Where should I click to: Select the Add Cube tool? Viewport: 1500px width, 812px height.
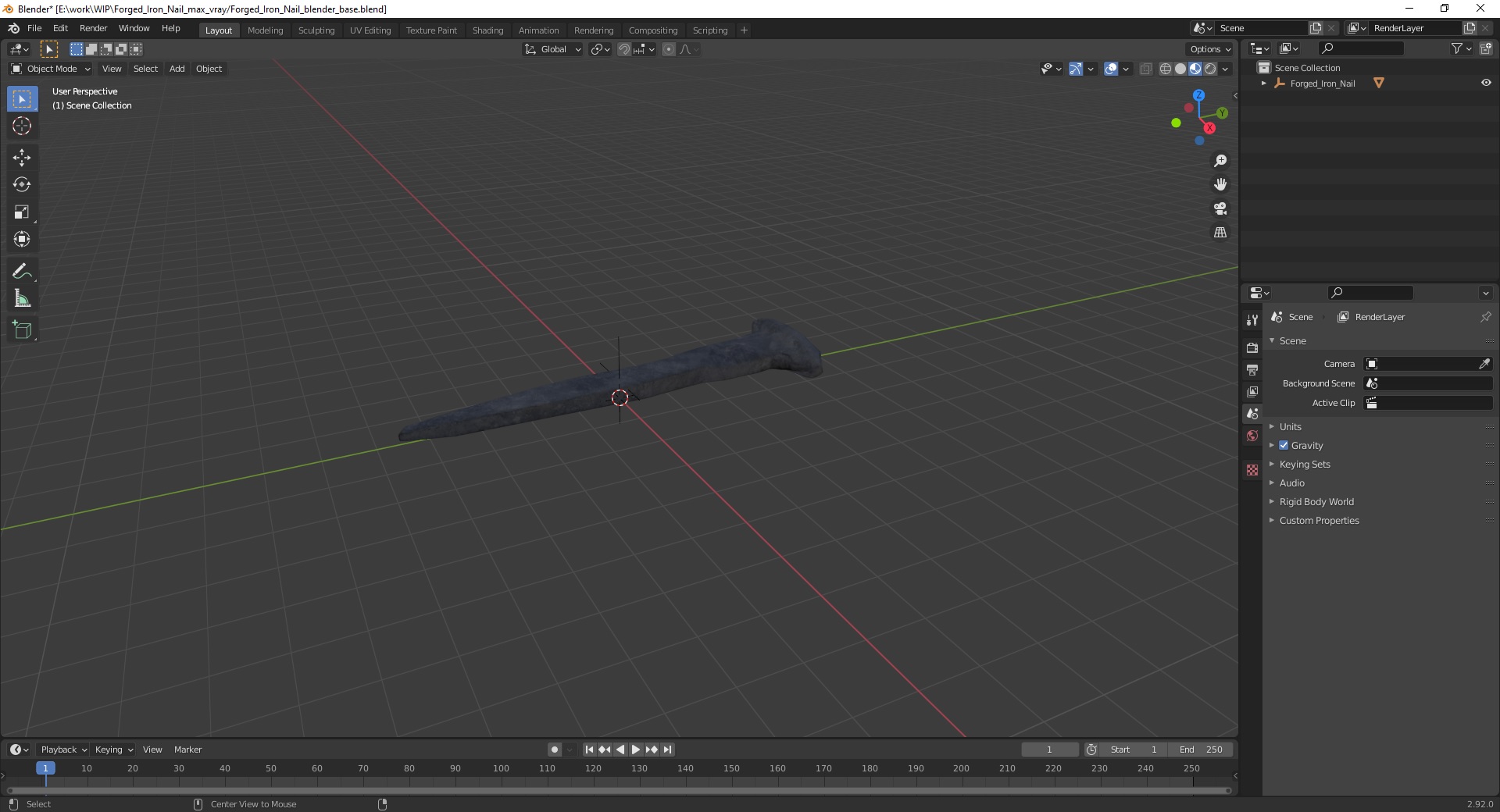(x=22, y=330)
